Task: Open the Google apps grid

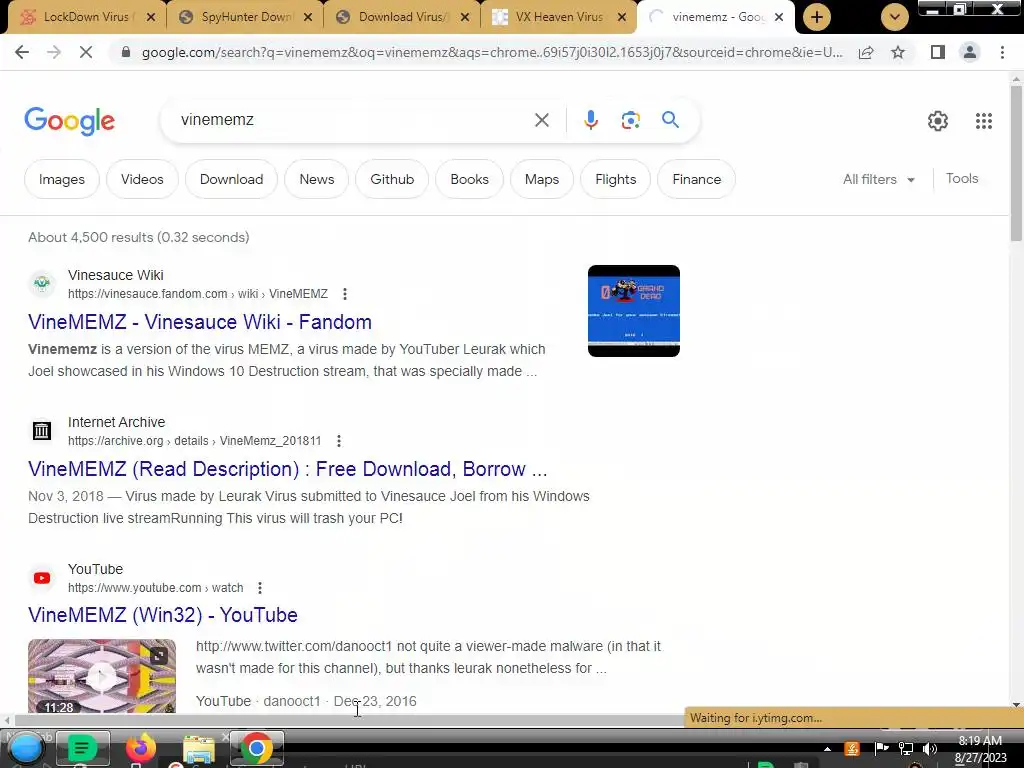Action: point(984,121)
